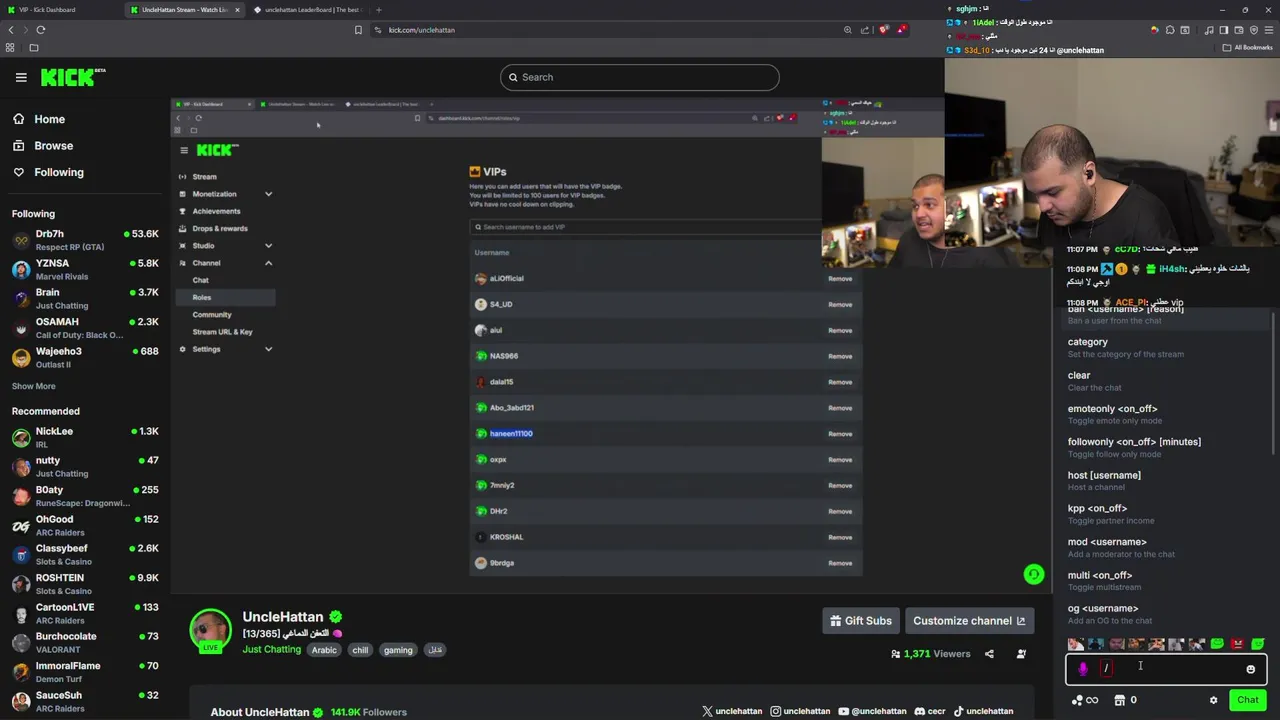The width and height of the screenshot is (1280, 720).
Task: Reload the browser page
Action: click(41, 30)
